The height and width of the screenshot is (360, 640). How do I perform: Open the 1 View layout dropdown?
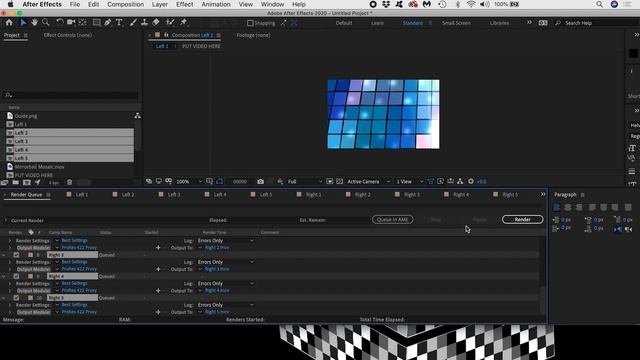409,182
